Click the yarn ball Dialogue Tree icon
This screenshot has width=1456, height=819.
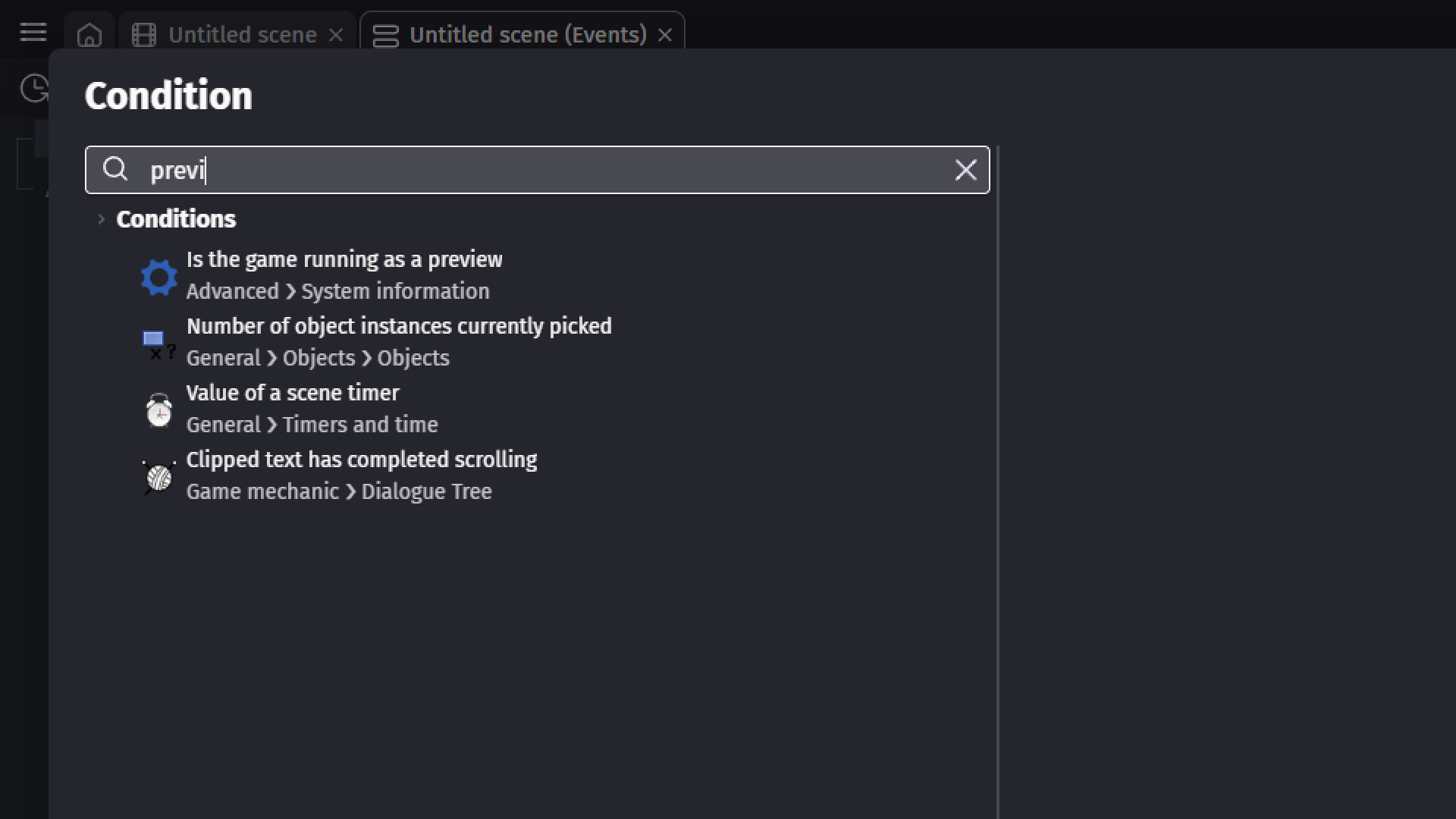pos(159,477)
